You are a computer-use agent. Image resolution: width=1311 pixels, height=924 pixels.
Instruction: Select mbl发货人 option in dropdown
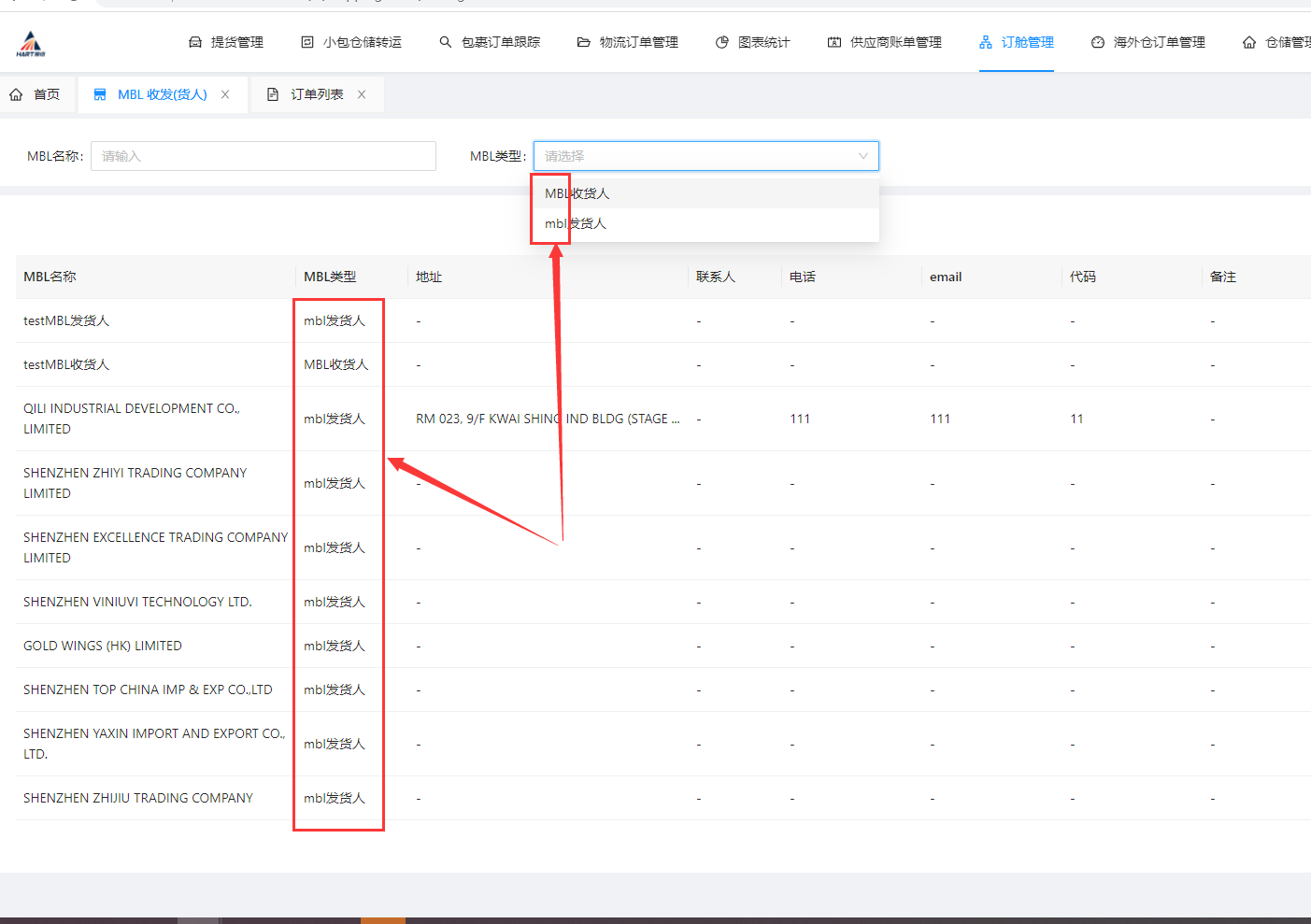click(576, 223)
